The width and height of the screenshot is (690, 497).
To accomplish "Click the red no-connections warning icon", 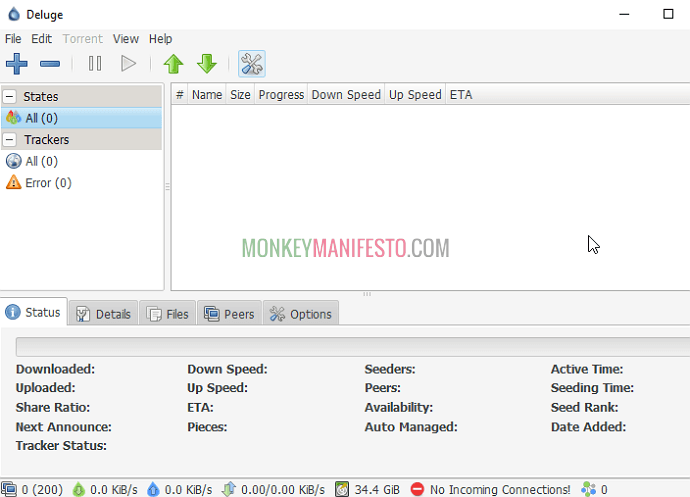I will (x=417, y=489).
